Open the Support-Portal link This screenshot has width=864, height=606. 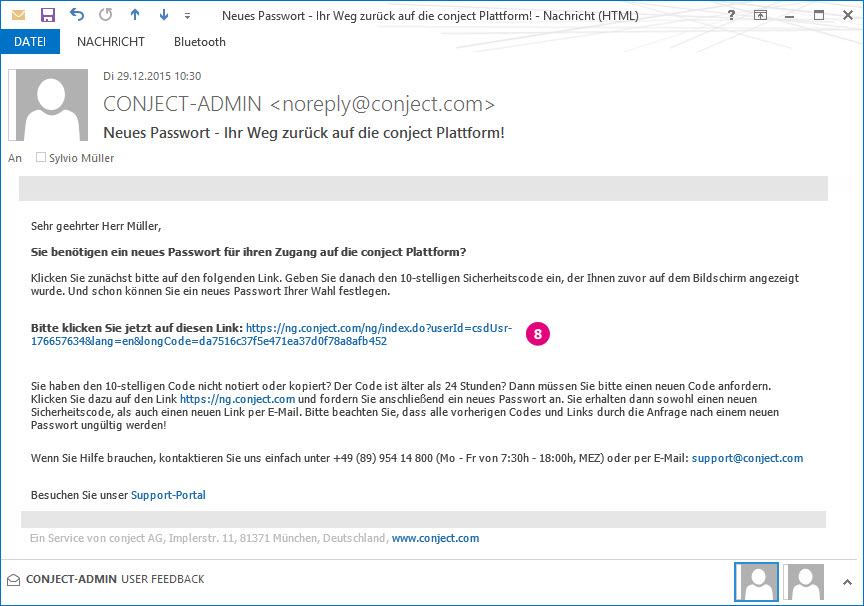[168, 495]
